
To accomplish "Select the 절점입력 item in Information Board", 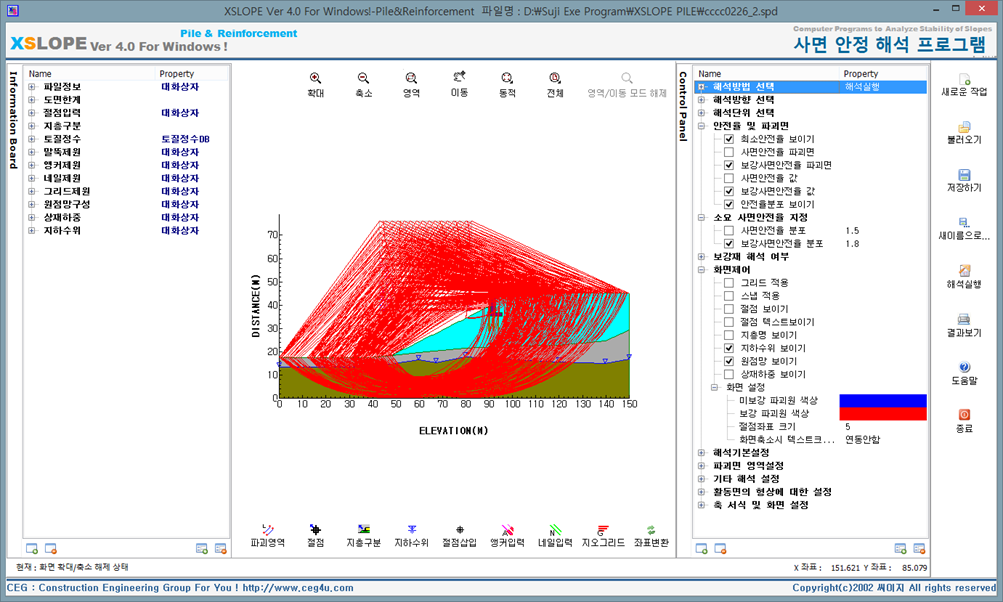I will [62, 113].
